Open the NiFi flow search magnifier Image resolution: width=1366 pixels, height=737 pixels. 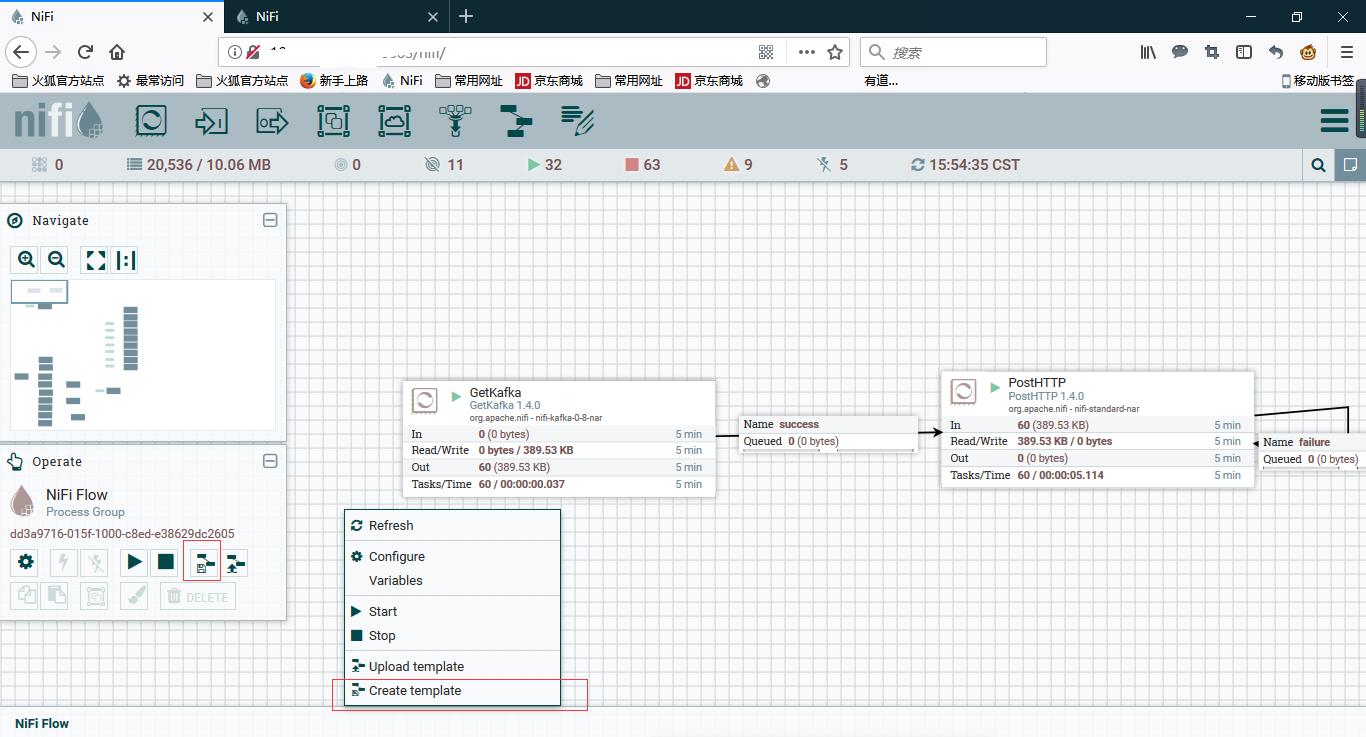[x=1319, y=165]
